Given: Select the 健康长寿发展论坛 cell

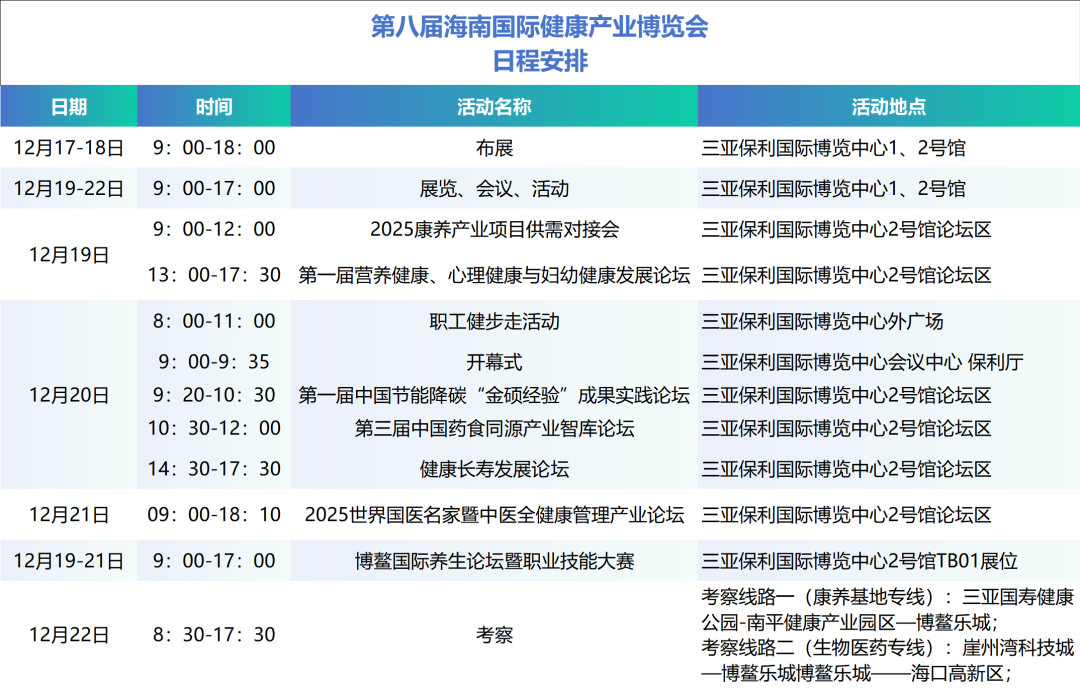Looking at the screenshot, I should 494,468.
